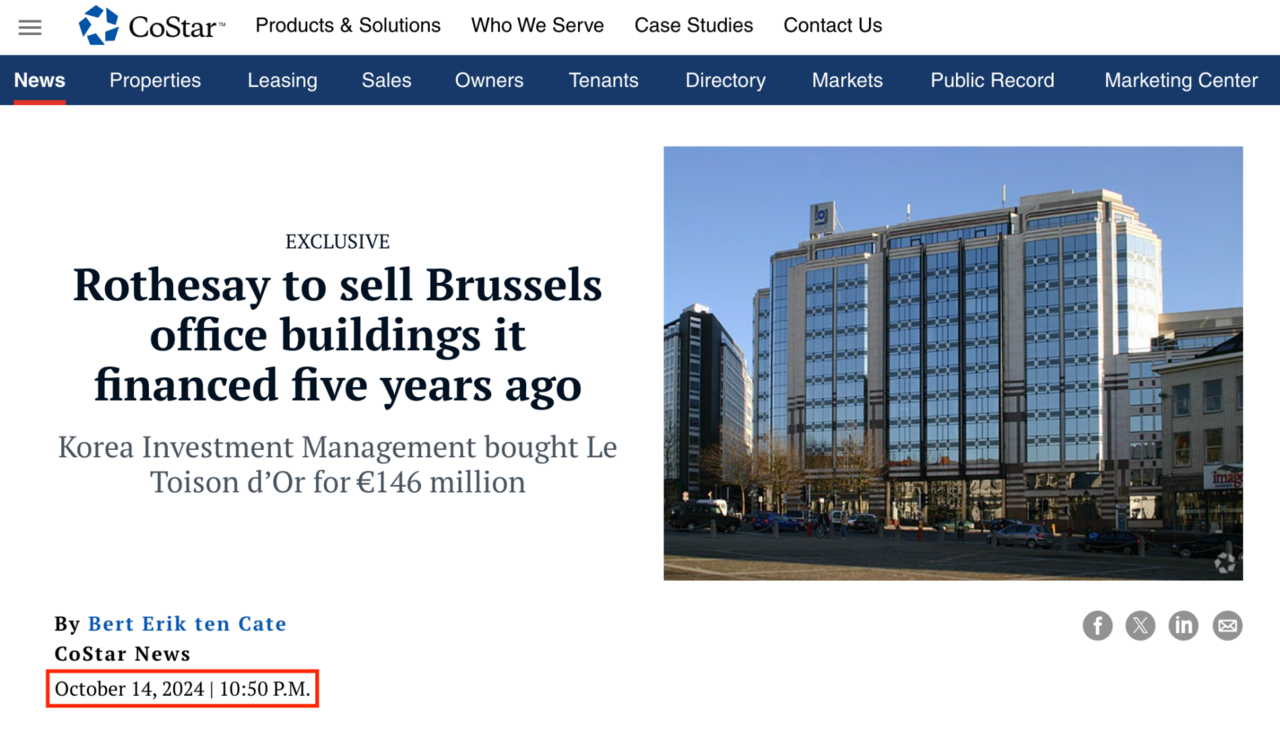Open the Sales tab

tap(386, 81)
